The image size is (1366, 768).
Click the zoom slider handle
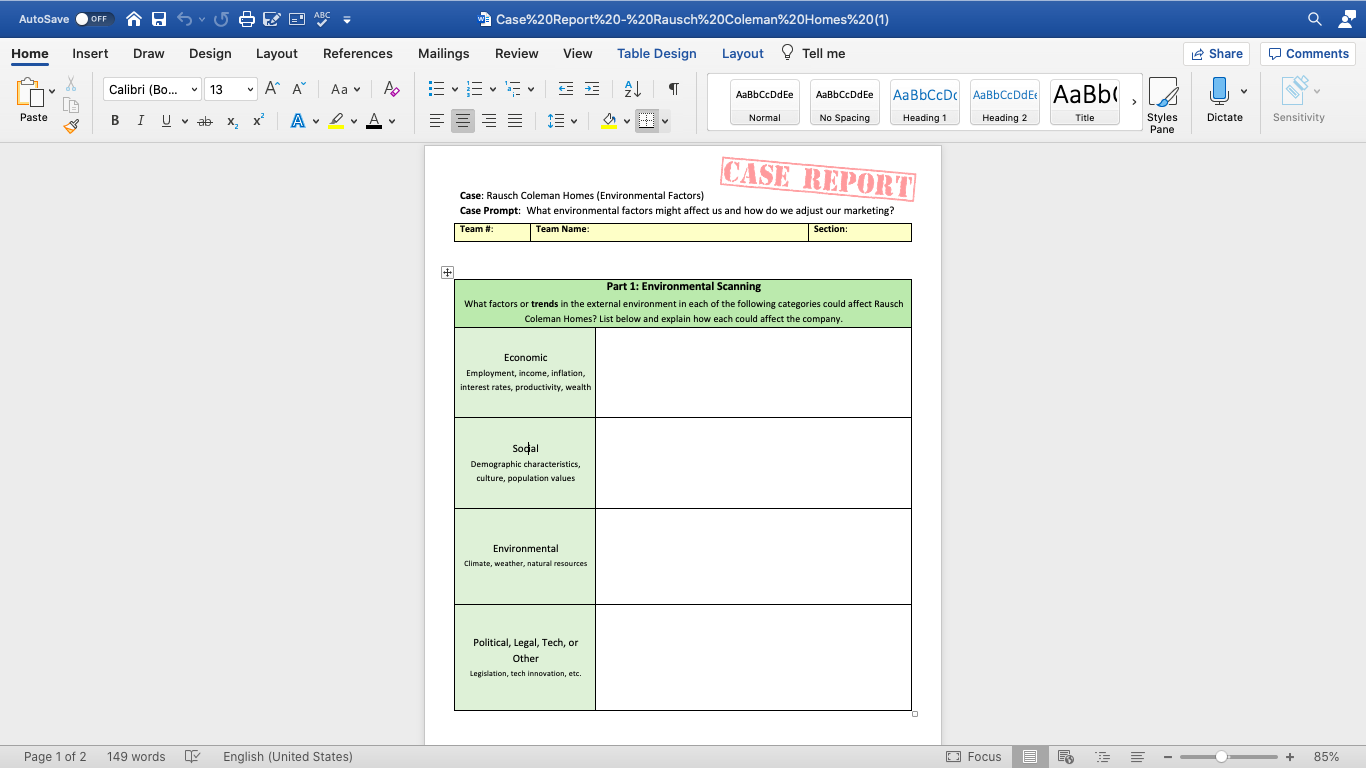[1221, 757]
